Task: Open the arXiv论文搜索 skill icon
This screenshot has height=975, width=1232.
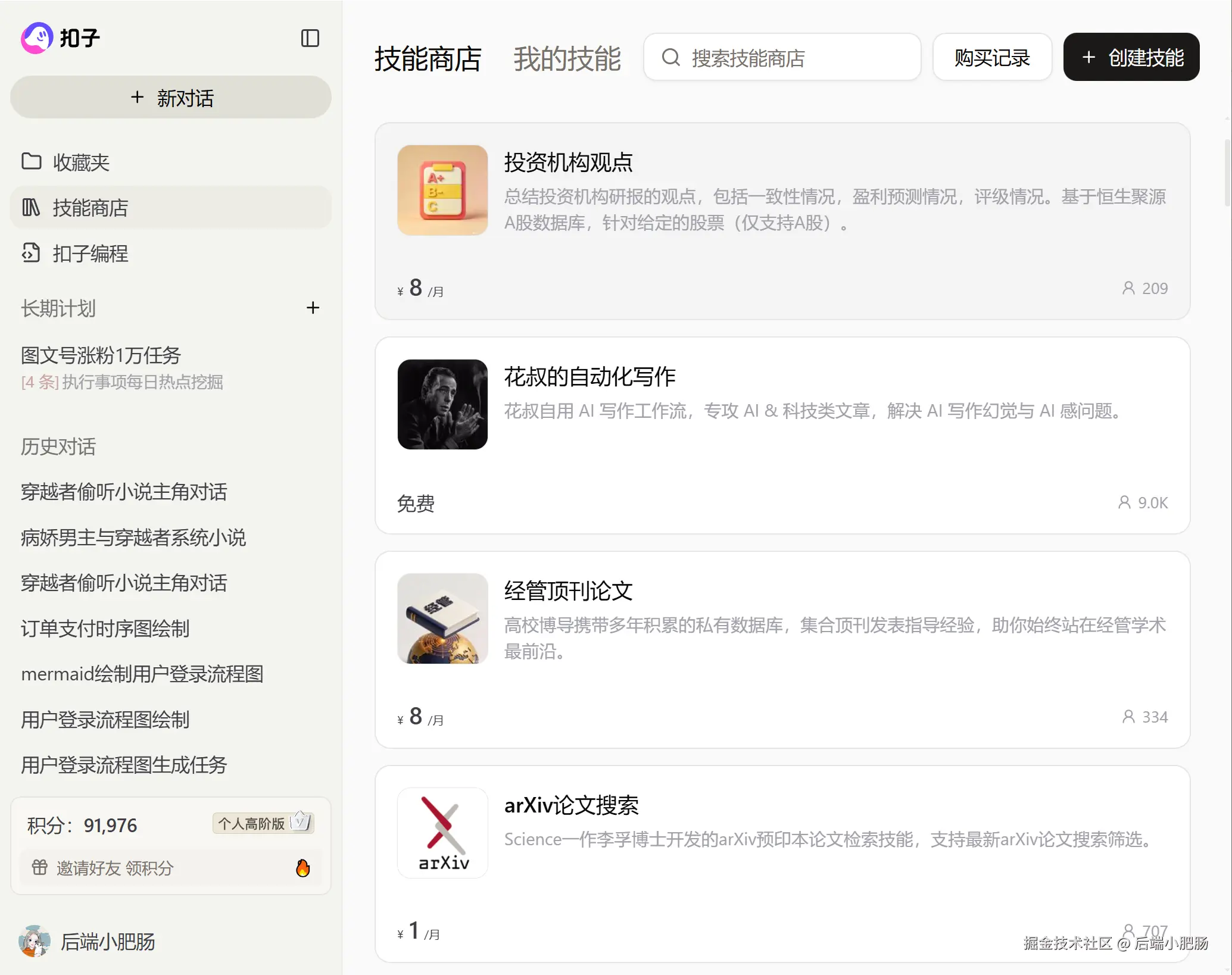Action: [x=442, y=833]
